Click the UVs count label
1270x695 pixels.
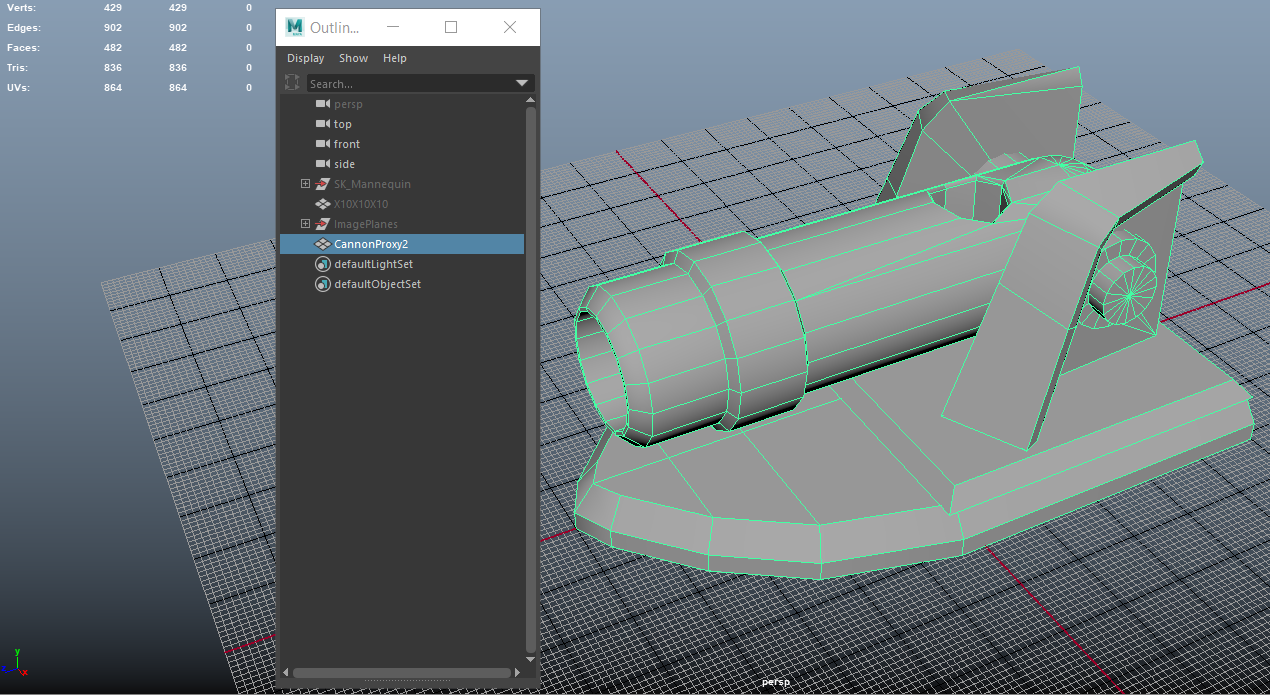point(18,87)
